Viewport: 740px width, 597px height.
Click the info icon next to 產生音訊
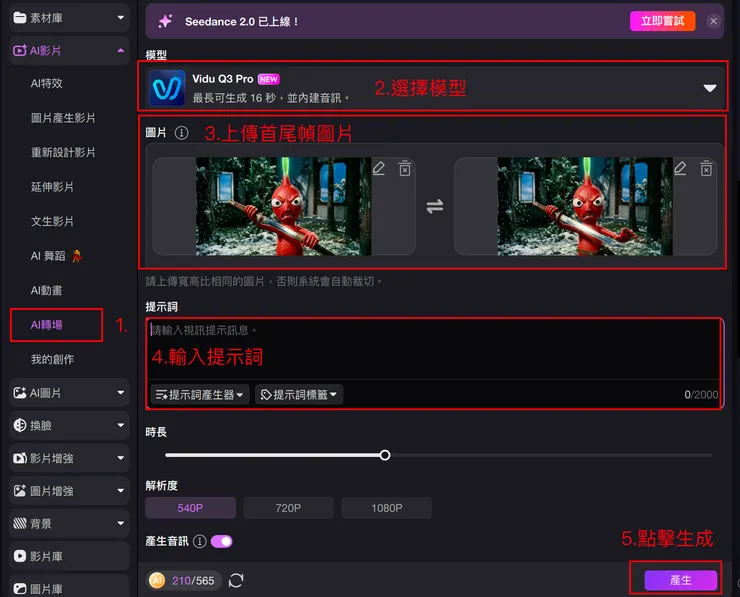click(x=200, y=541)
